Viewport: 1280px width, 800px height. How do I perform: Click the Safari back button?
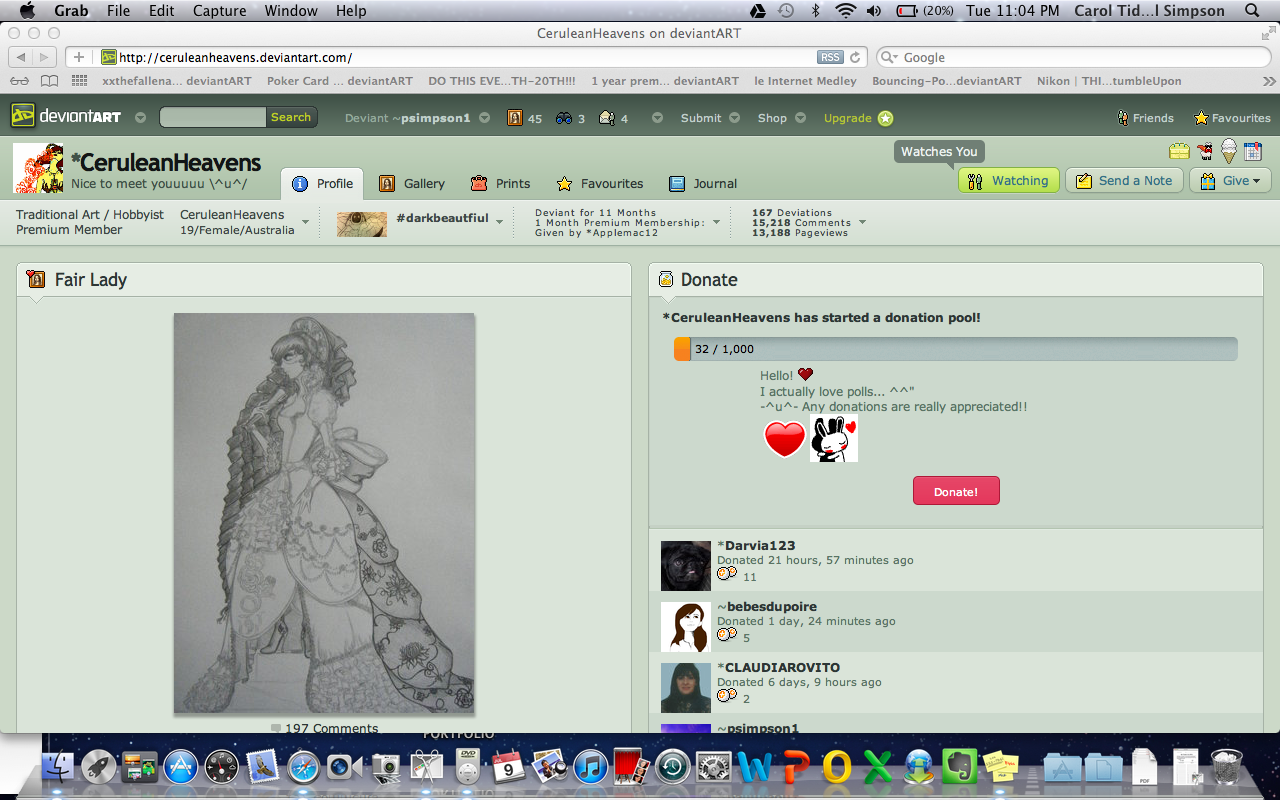coord(21,57)
